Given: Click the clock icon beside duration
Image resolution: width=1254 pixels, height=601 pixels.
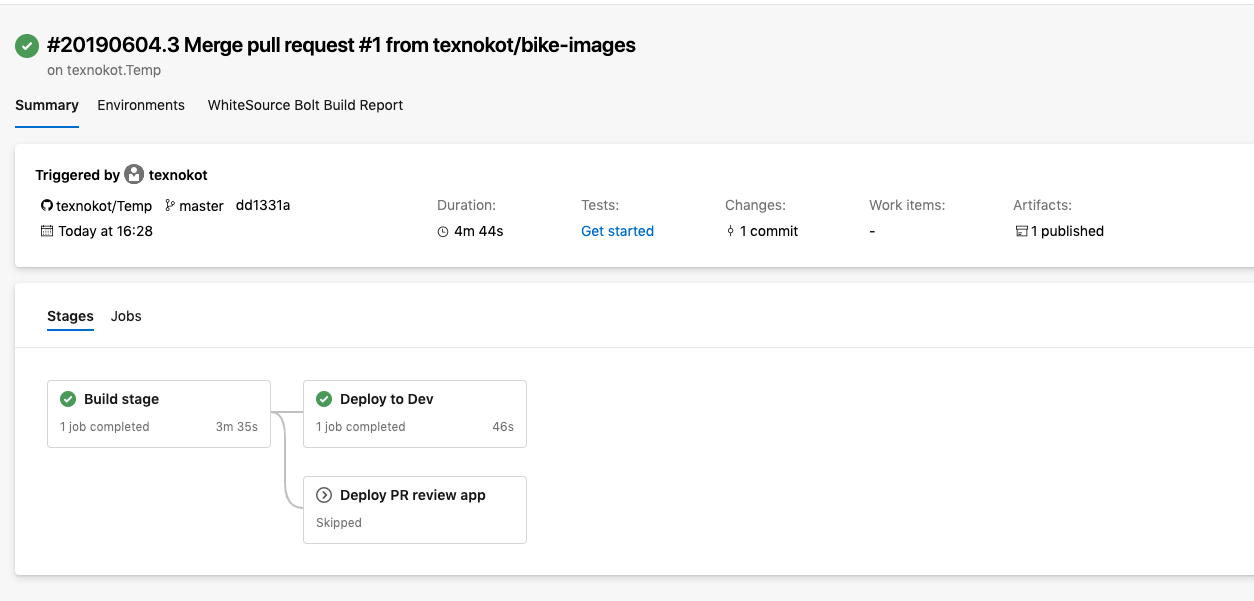Looking at the screenshot, I should pyautogui.click(x=443, y=232).
